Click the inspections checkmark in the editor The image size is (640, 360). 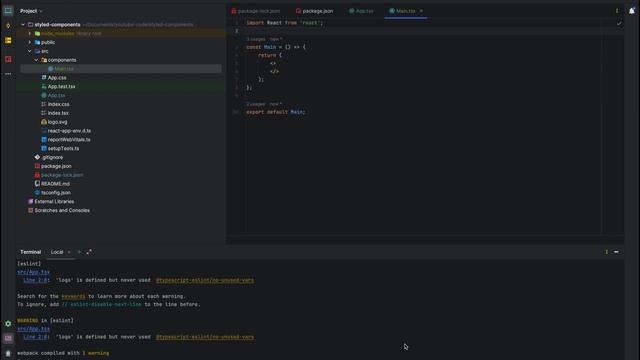tap(619, 23)
